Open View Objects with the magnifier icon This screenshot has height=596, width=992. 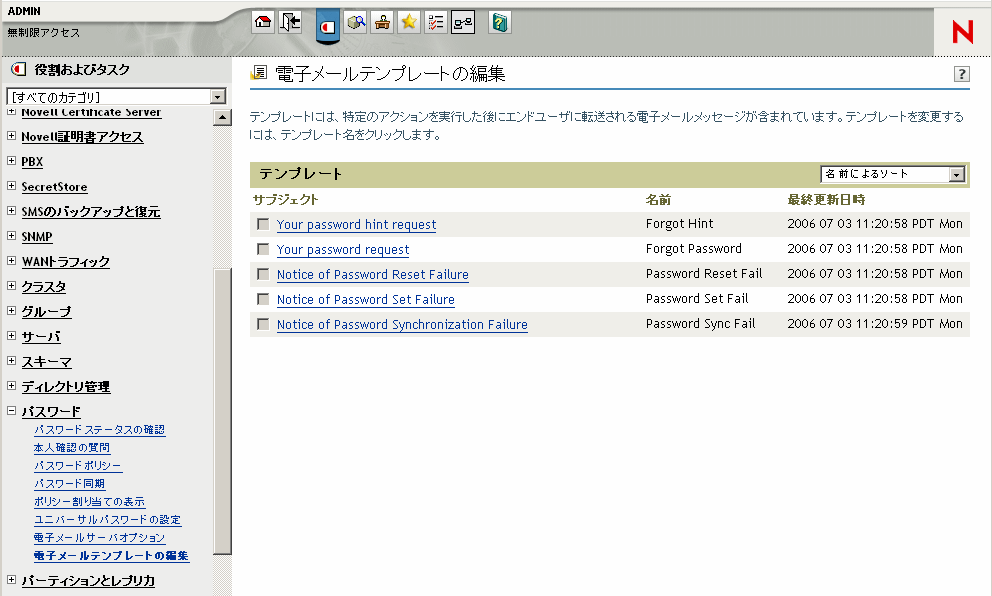[x=356, y=22]
